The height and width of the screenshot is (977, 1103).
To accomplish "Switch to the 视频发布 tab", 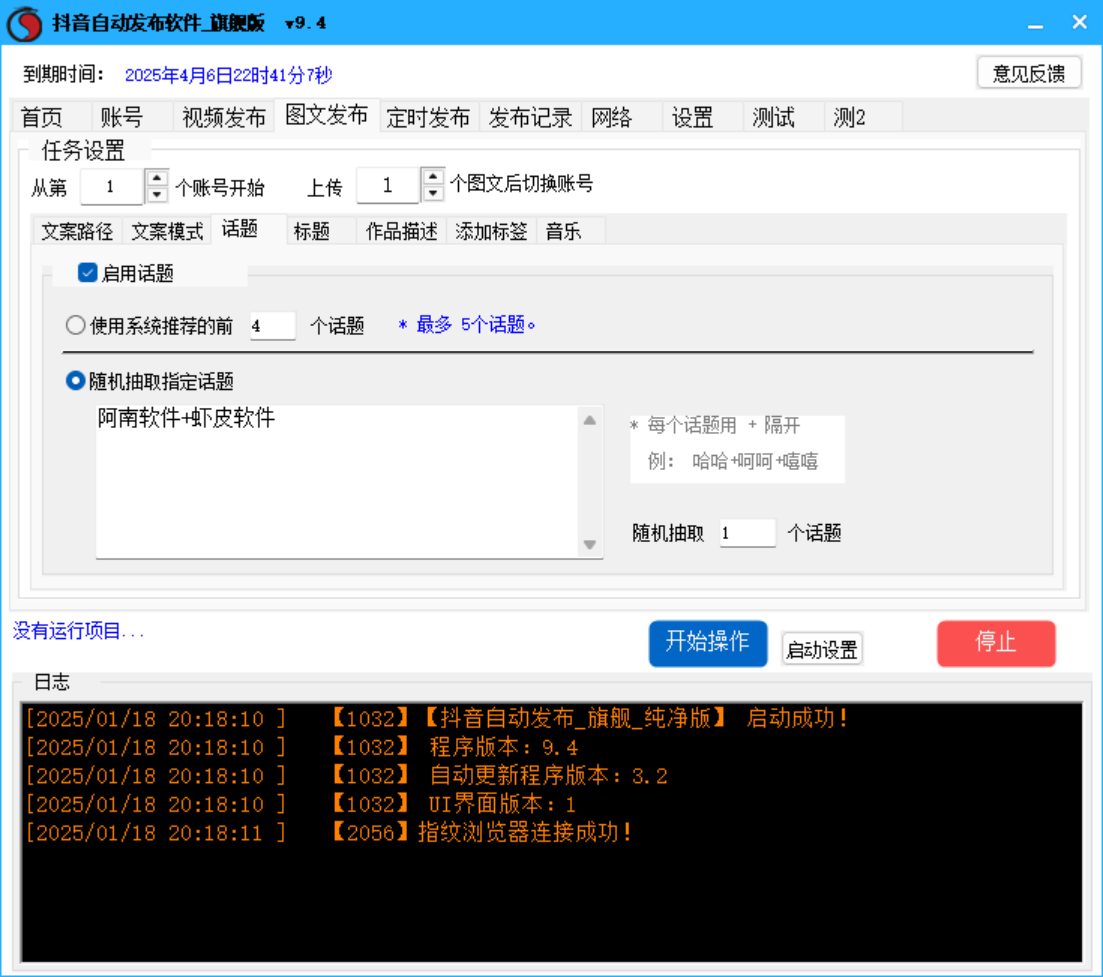I will [224, 117].
